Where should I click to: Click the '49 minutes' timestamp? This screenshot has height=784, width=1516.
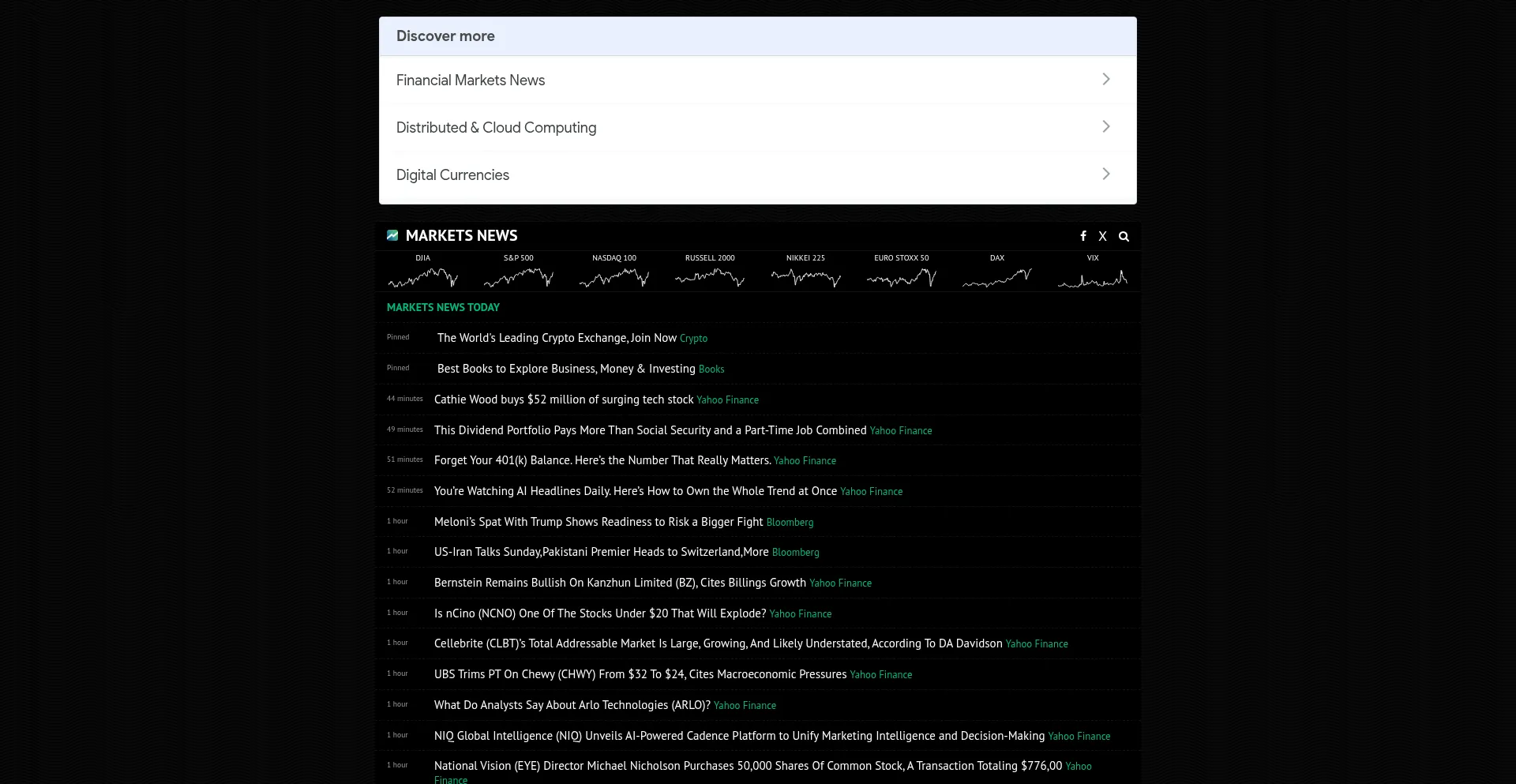[x=405, y=430]
